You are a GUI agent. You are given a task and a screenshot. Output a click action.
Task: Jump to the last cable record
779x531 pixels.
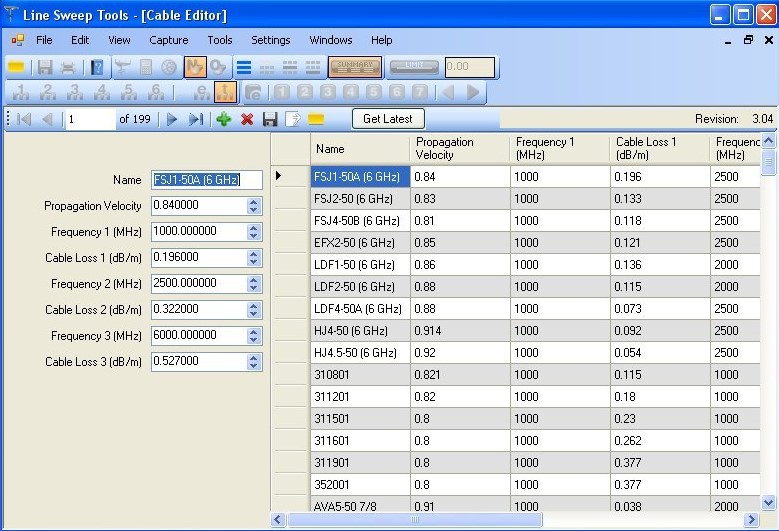coord(196,119)
